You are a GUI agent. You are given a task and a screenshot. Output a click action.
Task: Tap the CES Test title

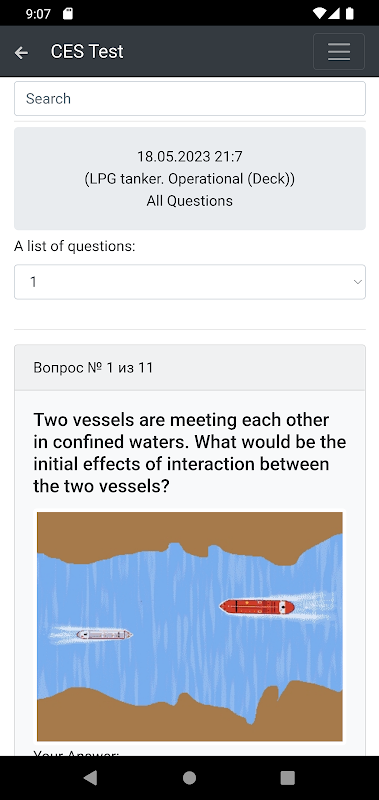(87, 51)
